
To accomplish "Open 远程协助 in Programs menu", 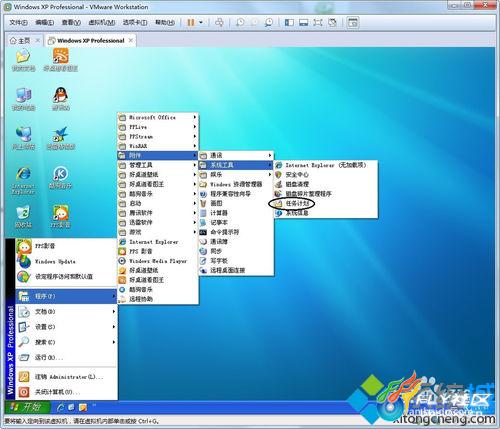I will coord(158,299).
